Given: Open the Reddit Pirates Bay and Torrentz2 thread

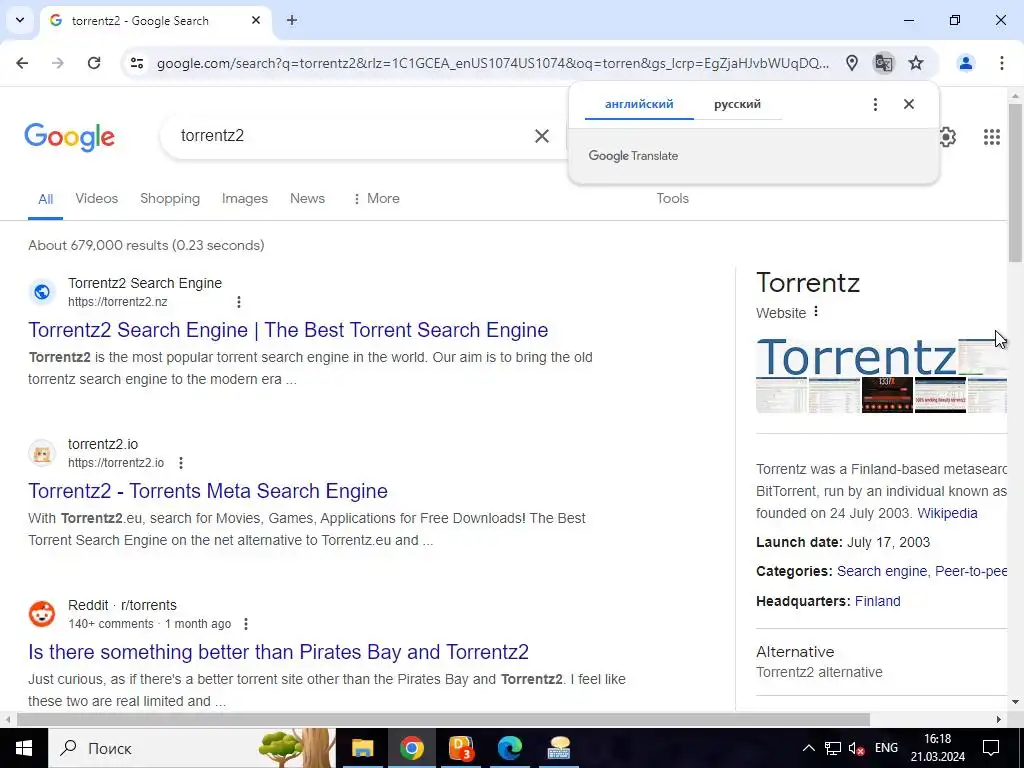Looking at the screenshot, I should click(278, 652).
